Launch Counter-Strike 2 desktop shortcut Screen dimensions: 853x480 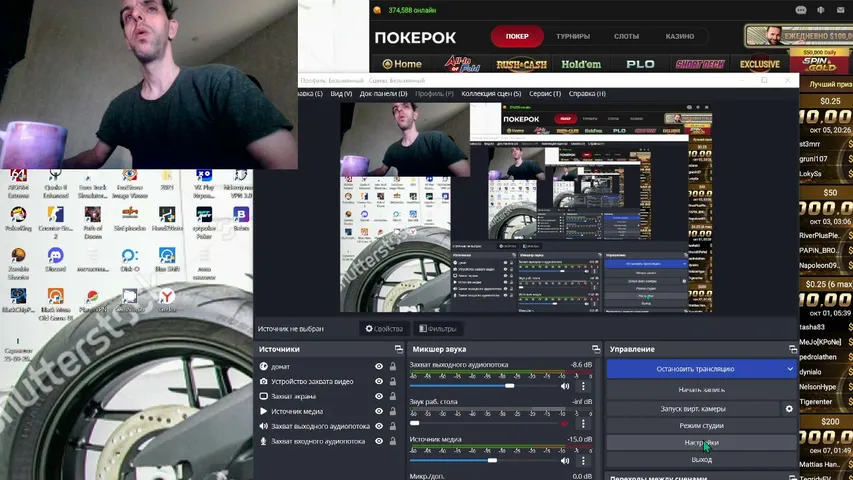pos(55,222)
